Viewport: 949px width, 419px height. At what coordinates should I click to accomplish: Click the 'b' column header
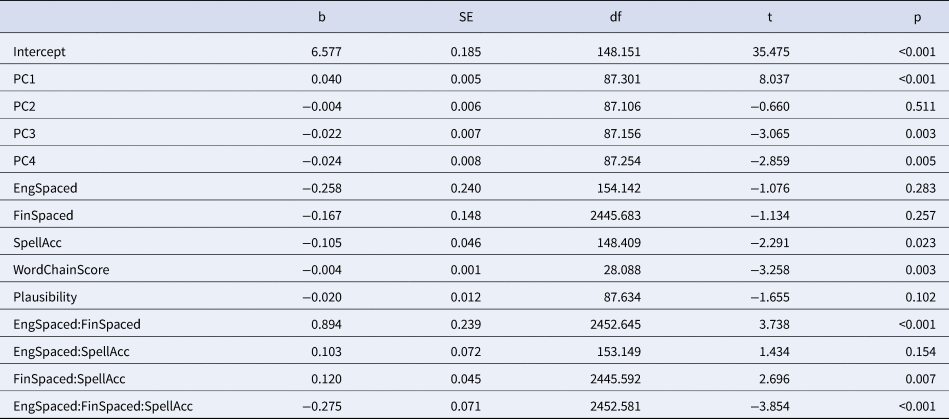pyautogui.click(x=322, y=17)
